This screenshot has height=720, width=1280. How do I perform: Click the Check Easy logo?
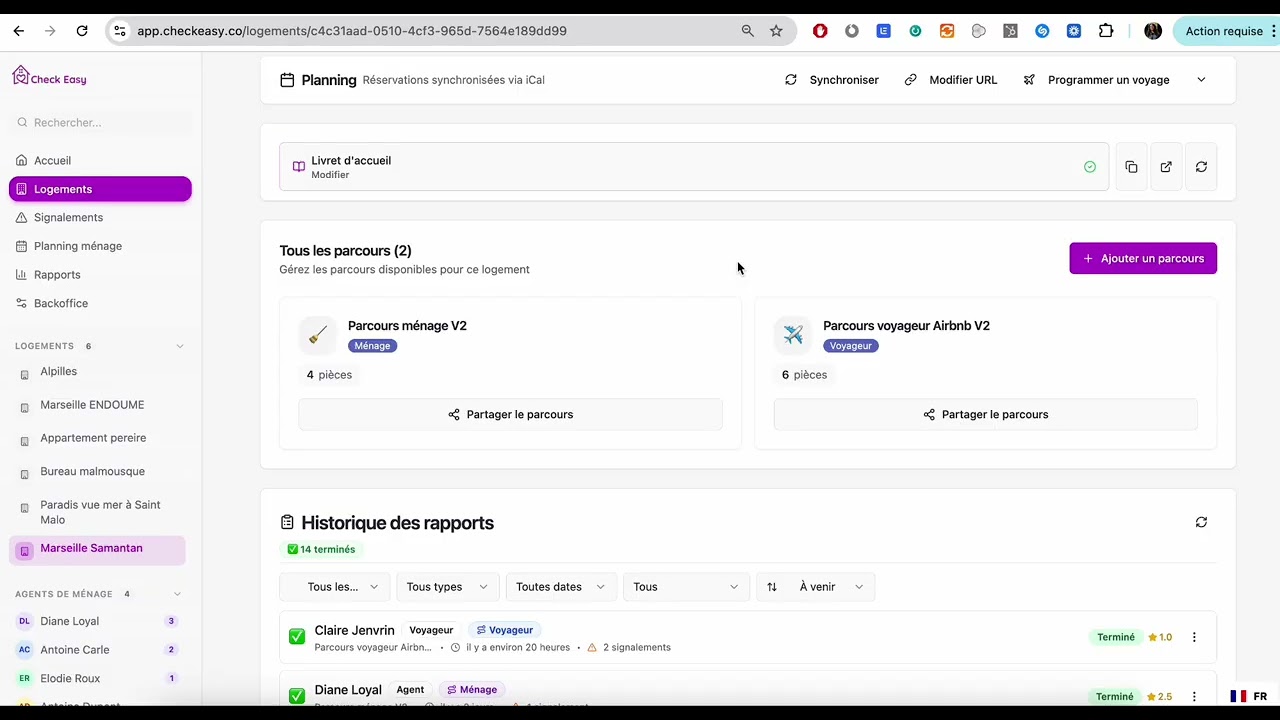click(x=49, y=76)
